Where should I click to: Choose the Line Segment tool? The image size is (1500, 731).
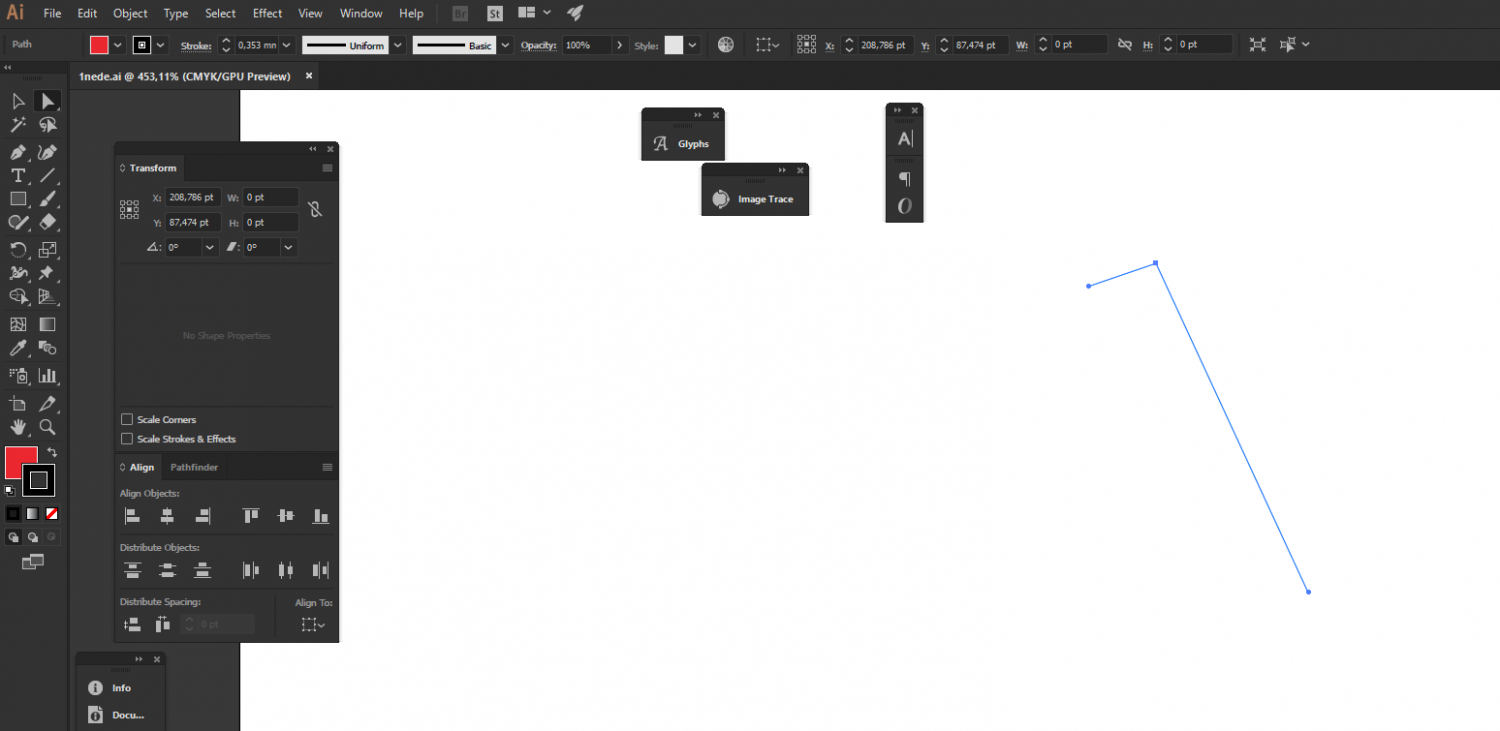(x=47, y=176)
